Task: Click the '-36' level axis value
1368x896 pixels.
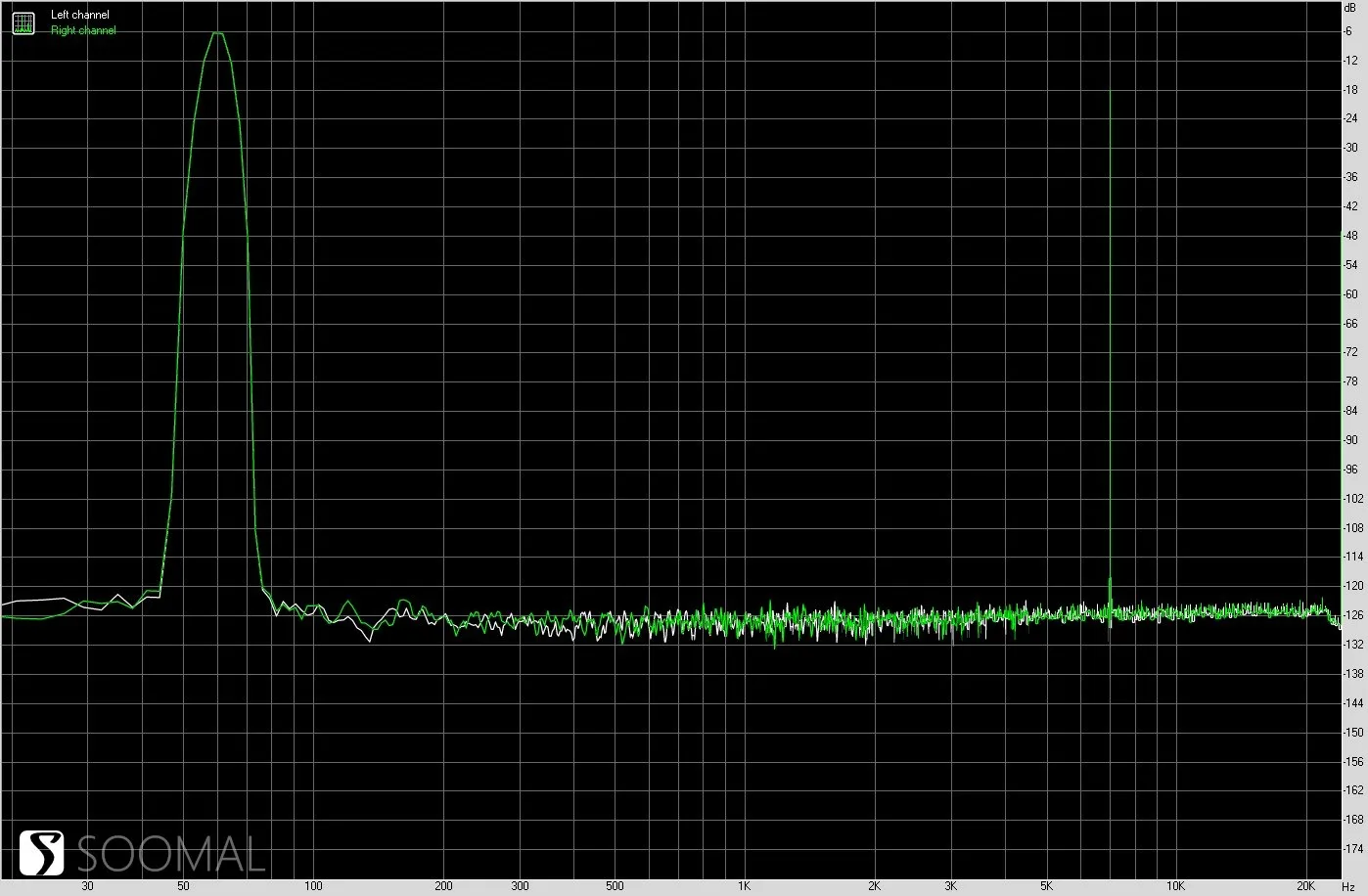Action: tap(1350, 177)
